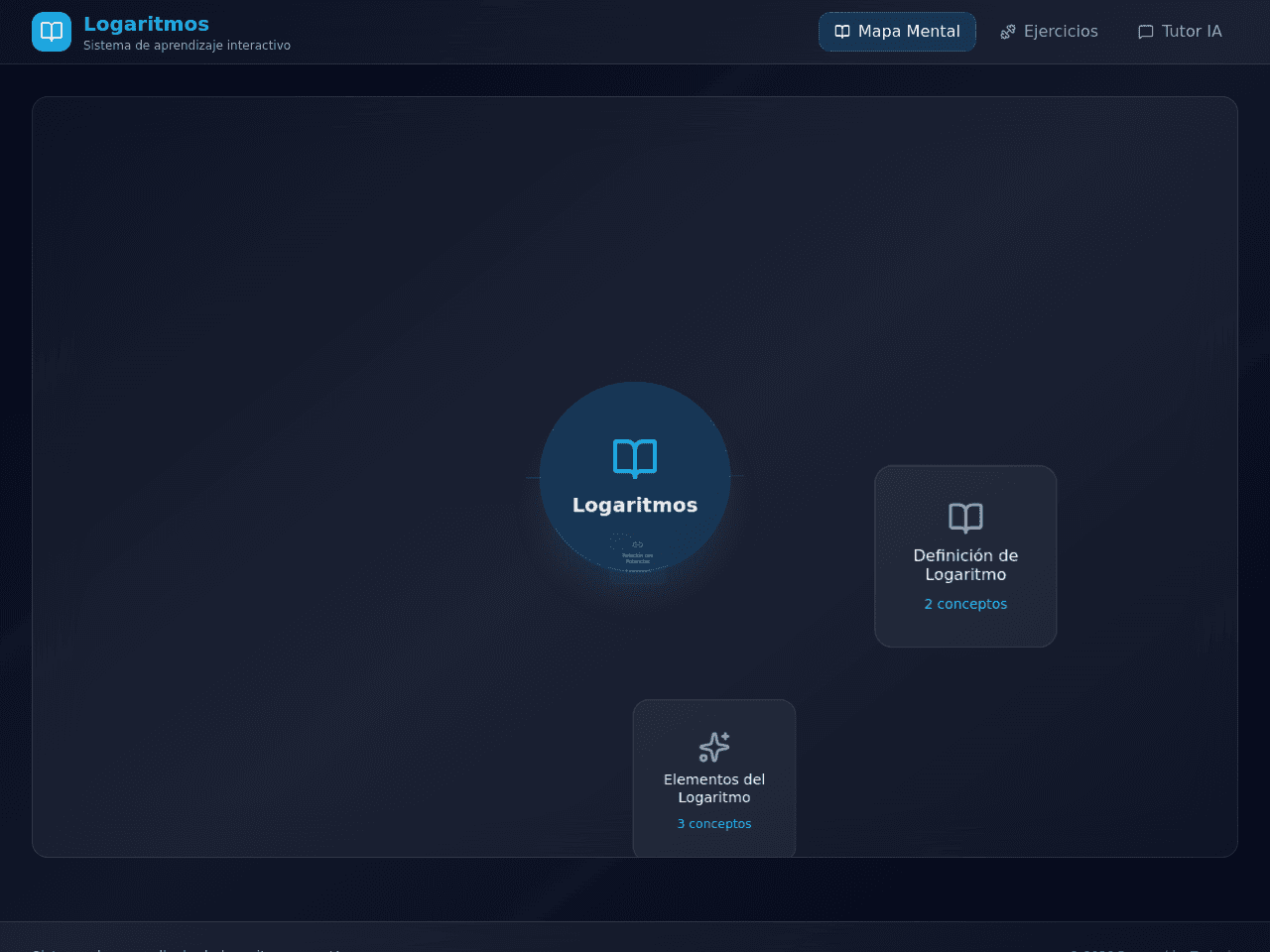Click the chat bubble icon beside Tutor IA
1270x952 pixels.
(x=1146, y=32)
